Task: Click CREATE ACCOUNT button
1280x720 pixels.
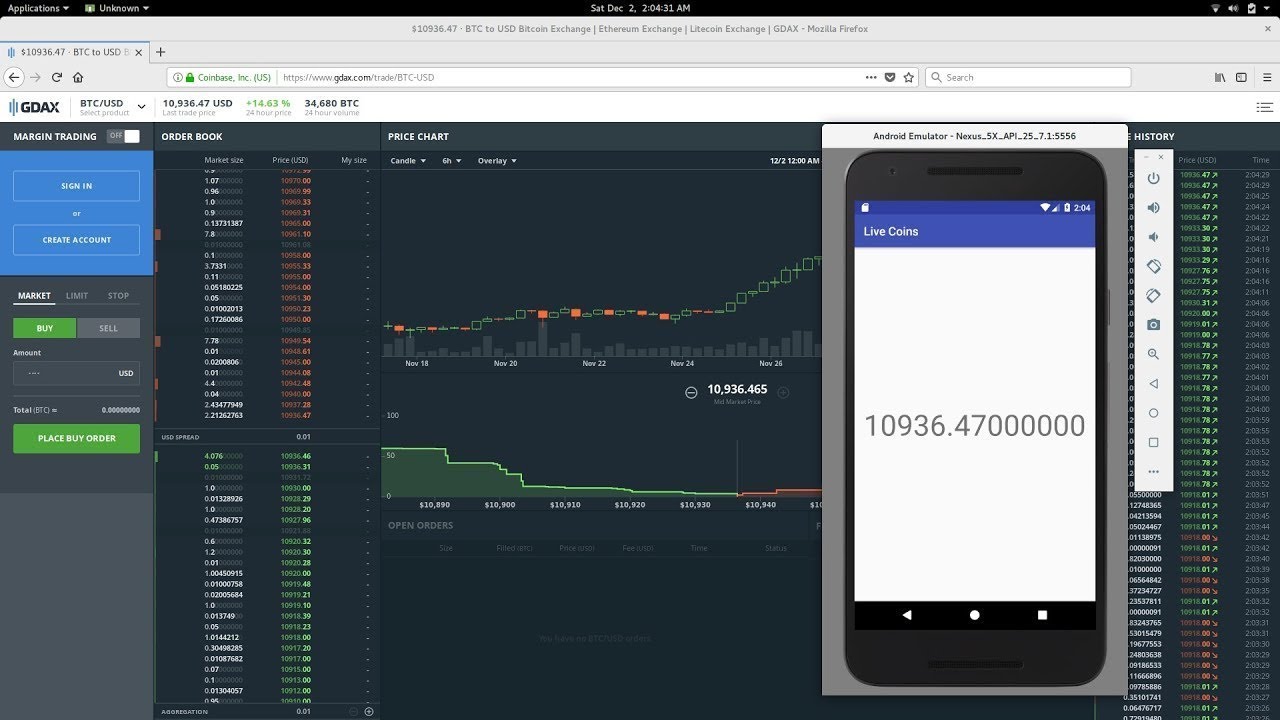Action: pyautogui.click(x=76, y=240)
